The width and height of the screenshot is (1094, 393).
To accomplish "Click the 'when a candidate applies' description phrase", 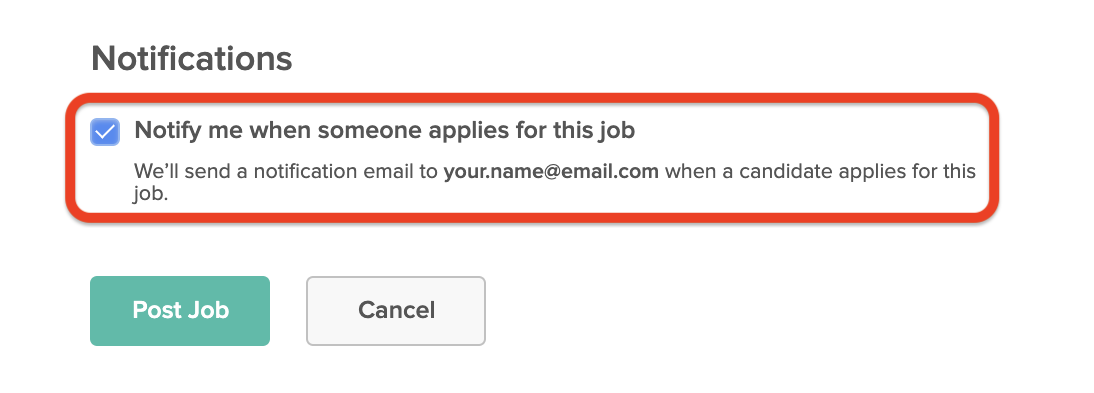I will 790,172.
